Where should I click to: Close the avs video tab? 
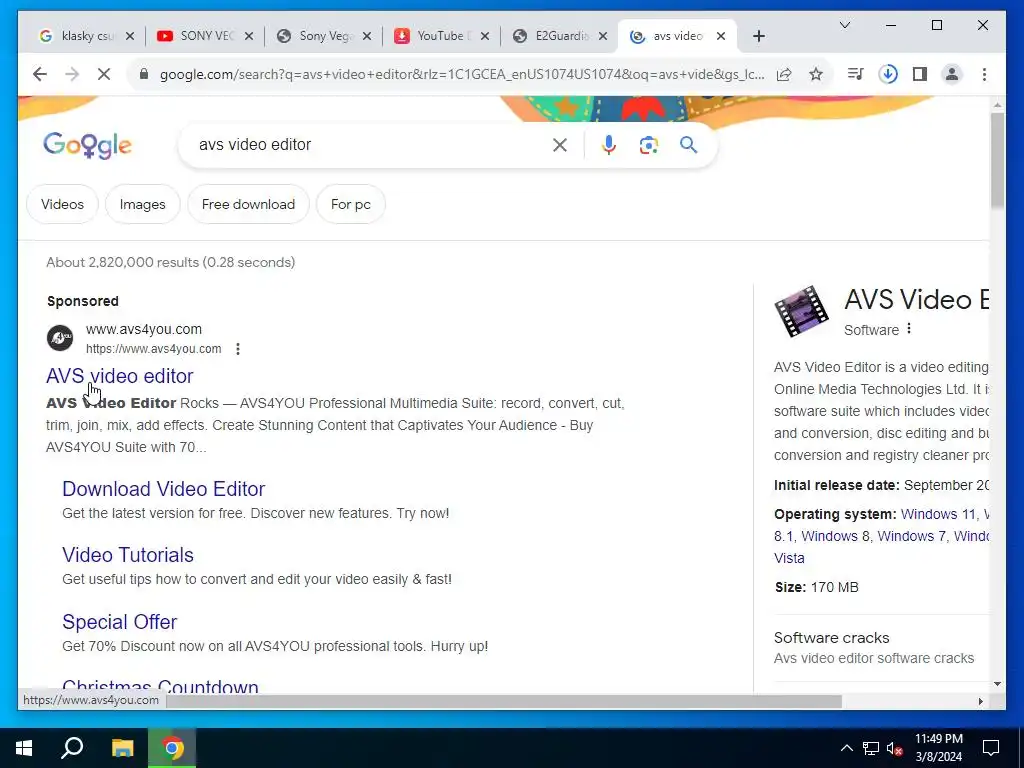coord(721,36)
